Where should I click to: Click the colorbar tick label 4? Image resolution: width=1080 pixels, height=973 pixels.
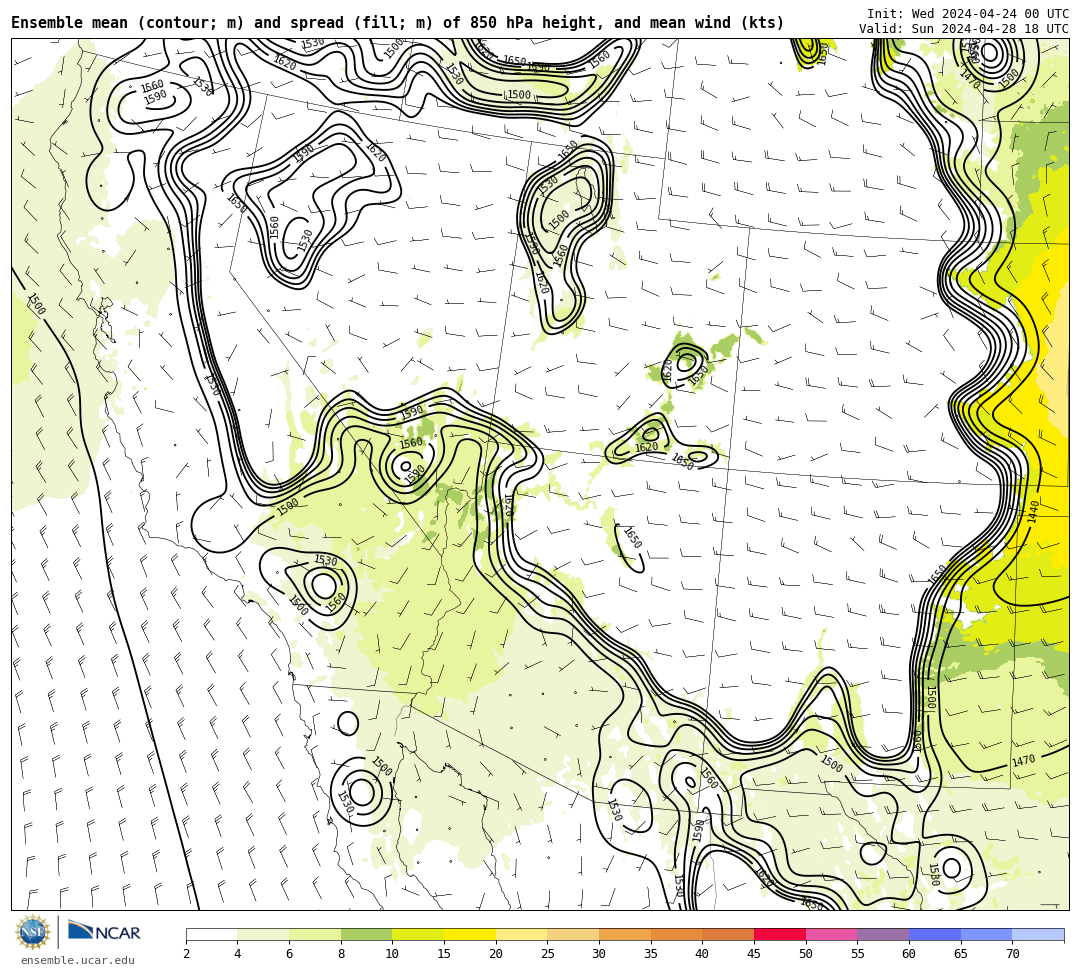click(238, 954)
